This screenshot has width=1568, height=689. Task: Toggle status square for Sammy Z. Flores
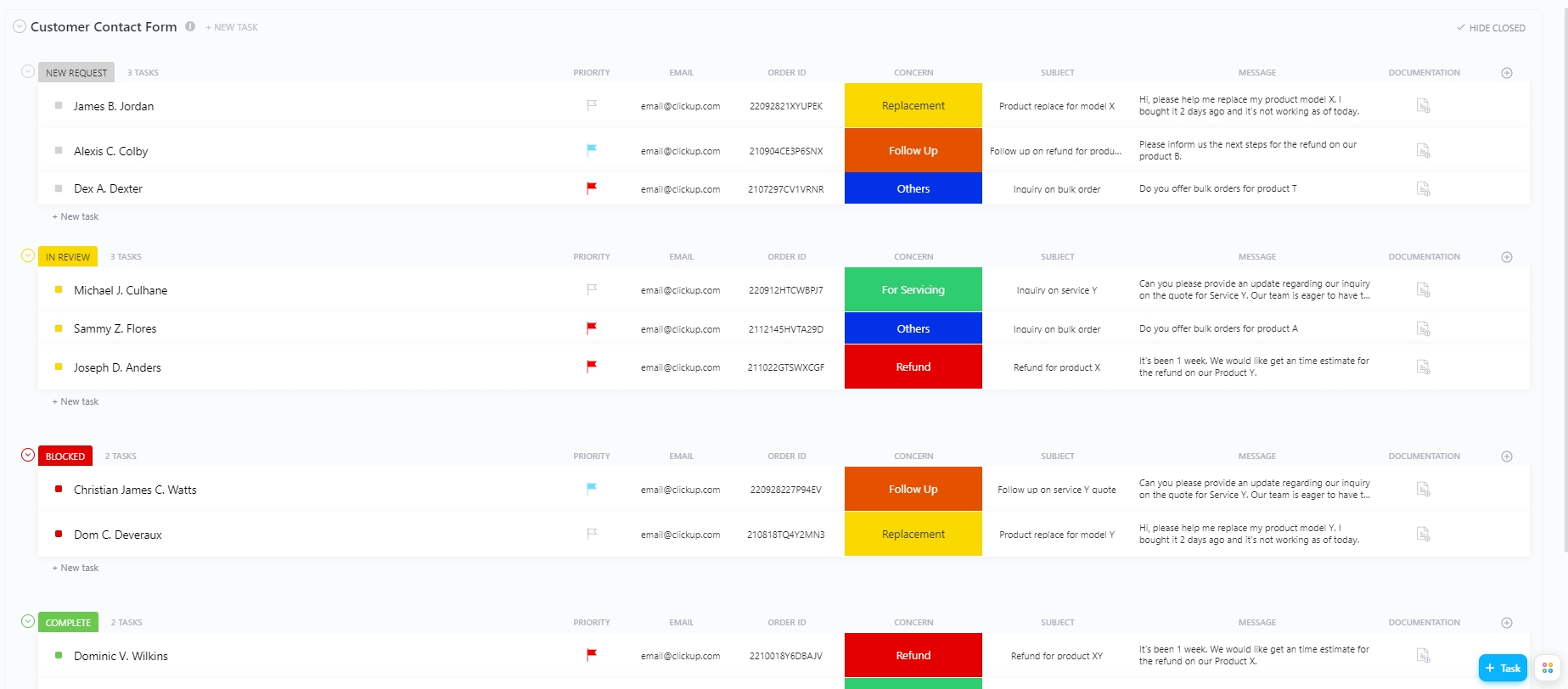pyautogui.click(x=59, y=328)
